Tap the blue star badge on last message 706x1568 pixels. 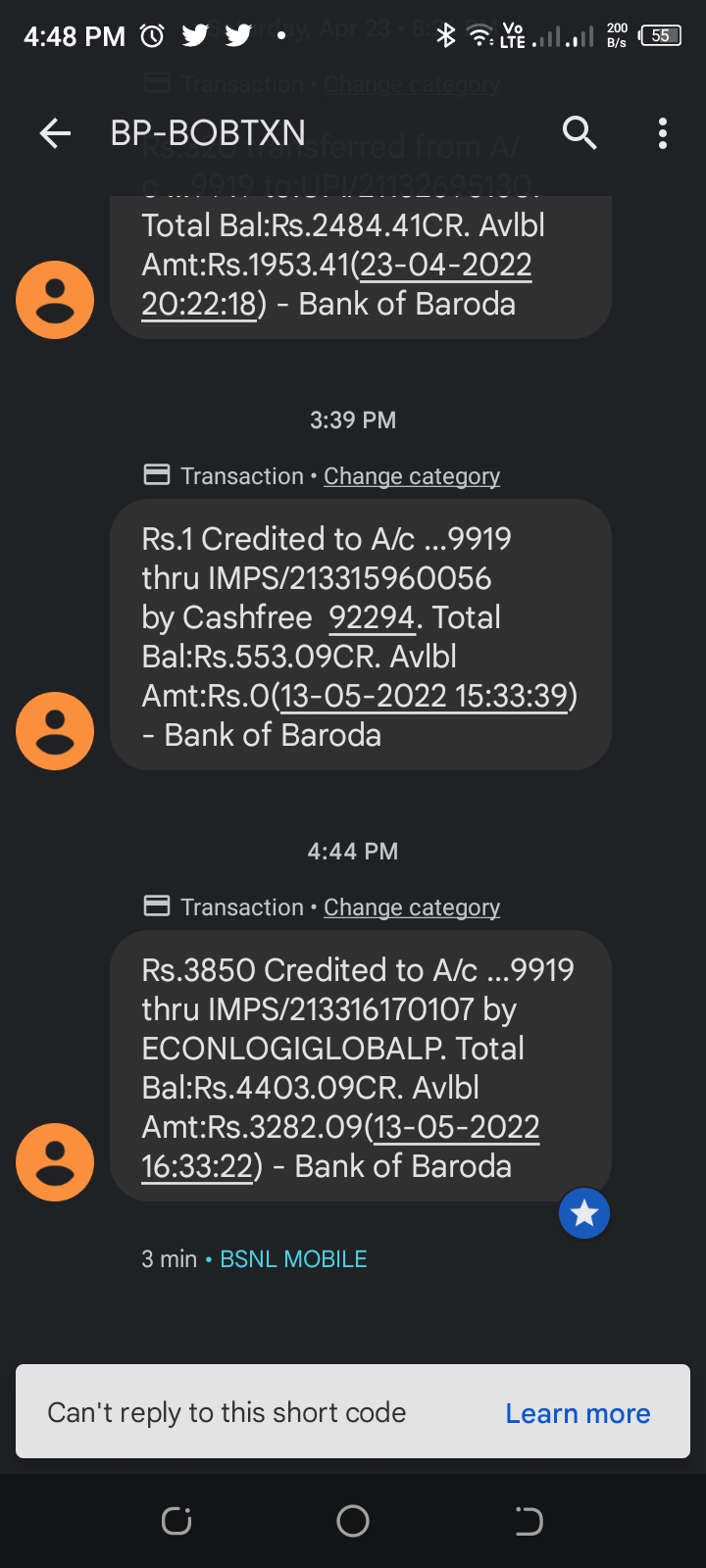584,1213
